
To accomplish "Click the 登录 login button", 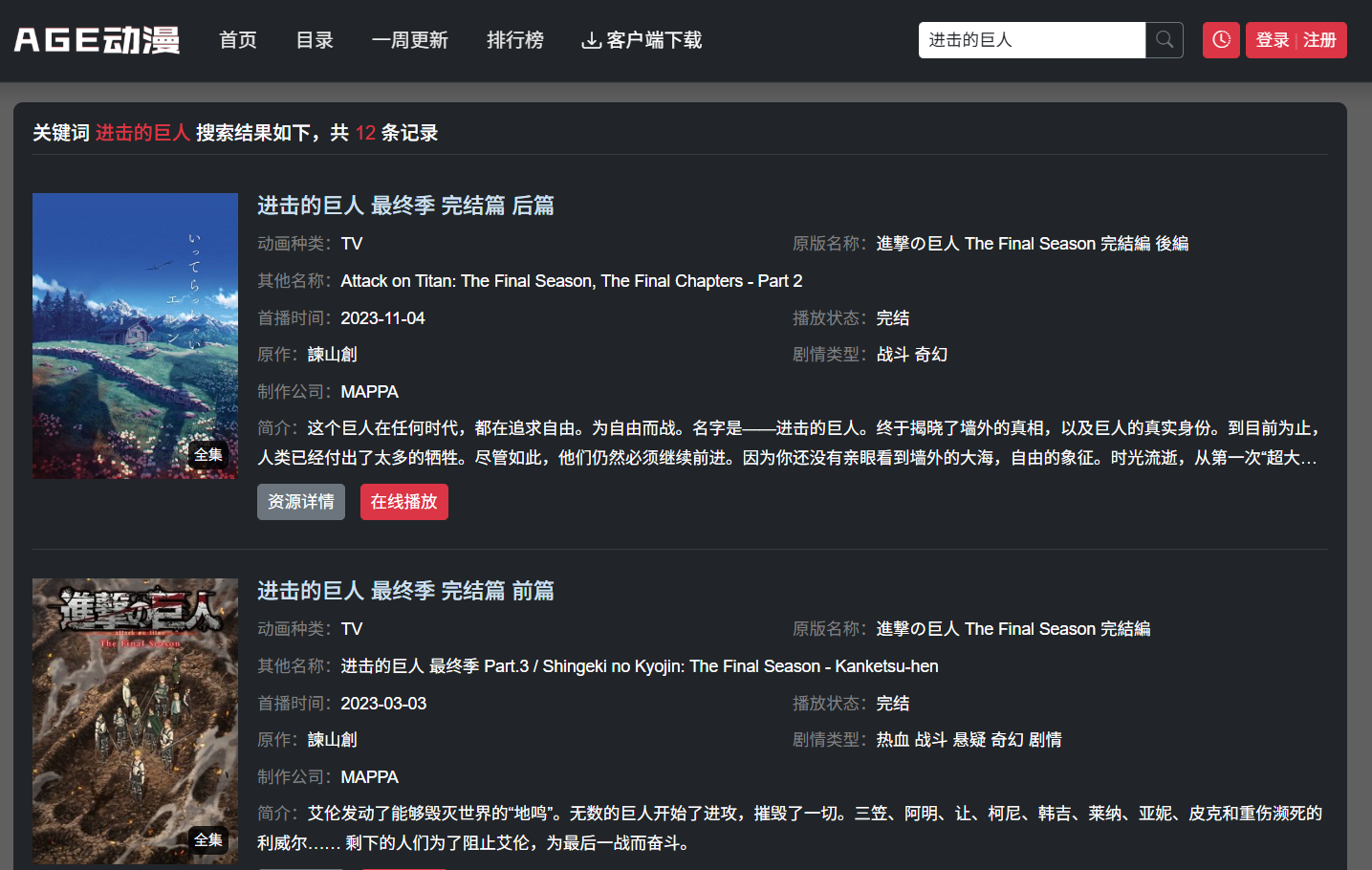I will (x=1272, y=40).
